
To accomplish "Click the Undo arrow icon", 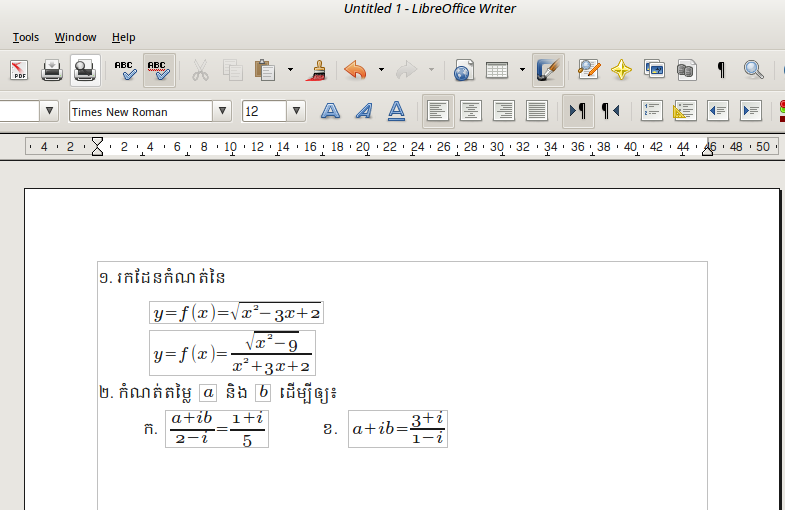I will click(x=355, y=70).
